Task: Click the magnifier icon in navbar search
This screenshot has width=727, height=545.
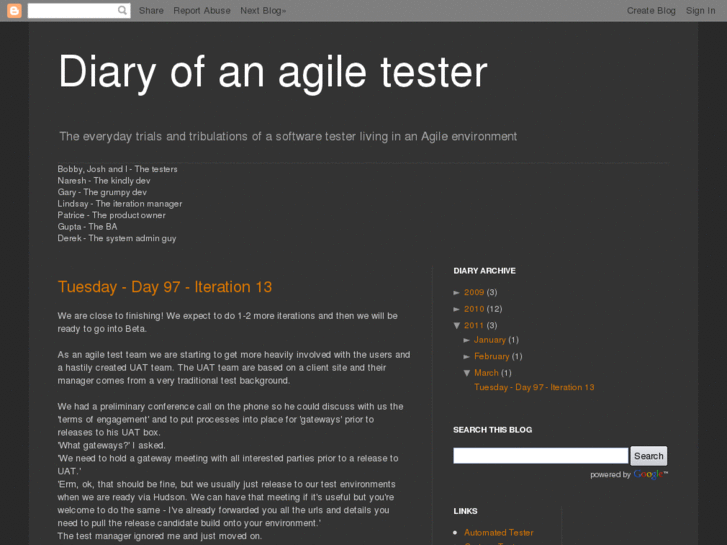Action: click(x=122, y=10)
